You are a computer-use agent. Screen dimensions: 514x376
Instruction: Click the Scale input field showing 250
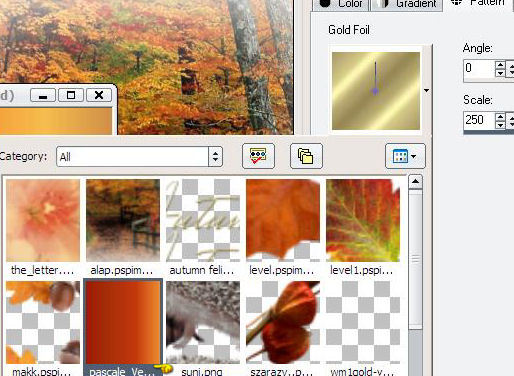[479, 120]
